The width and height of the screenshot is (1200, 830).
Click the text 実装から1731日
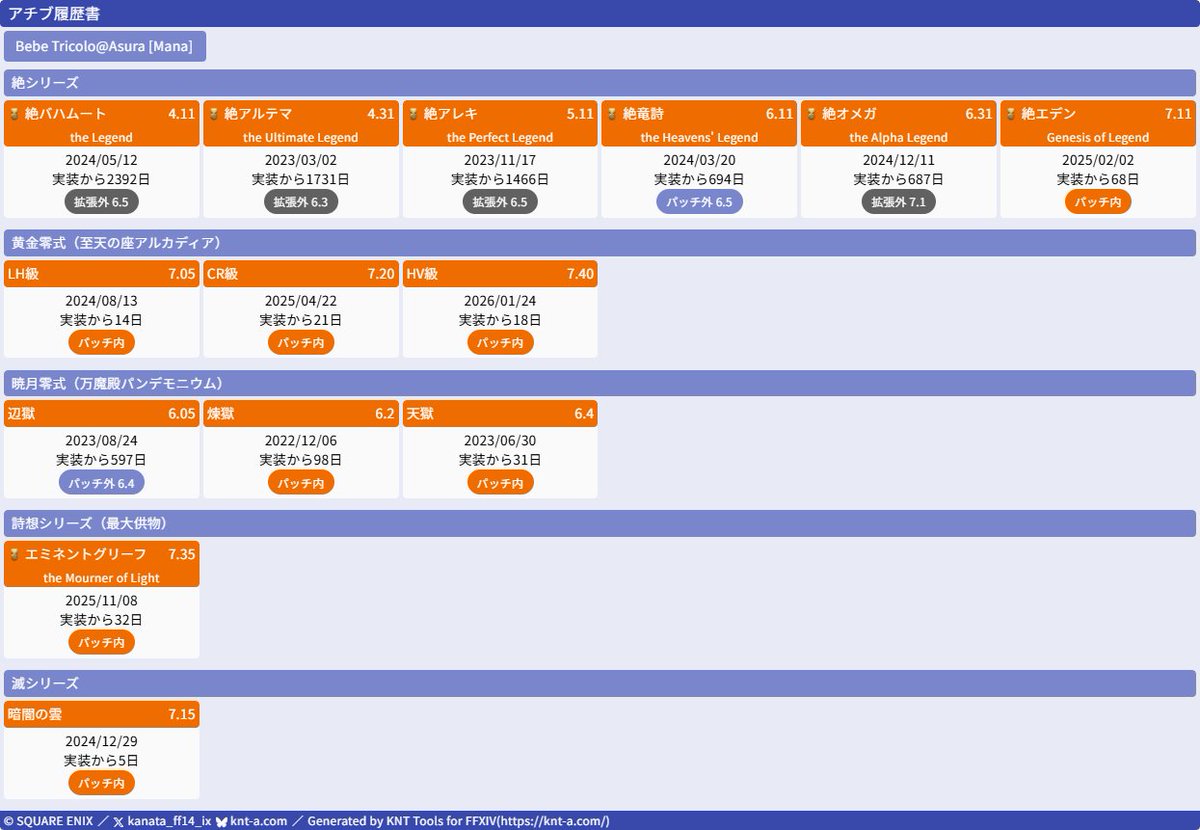tap(301, 180)
